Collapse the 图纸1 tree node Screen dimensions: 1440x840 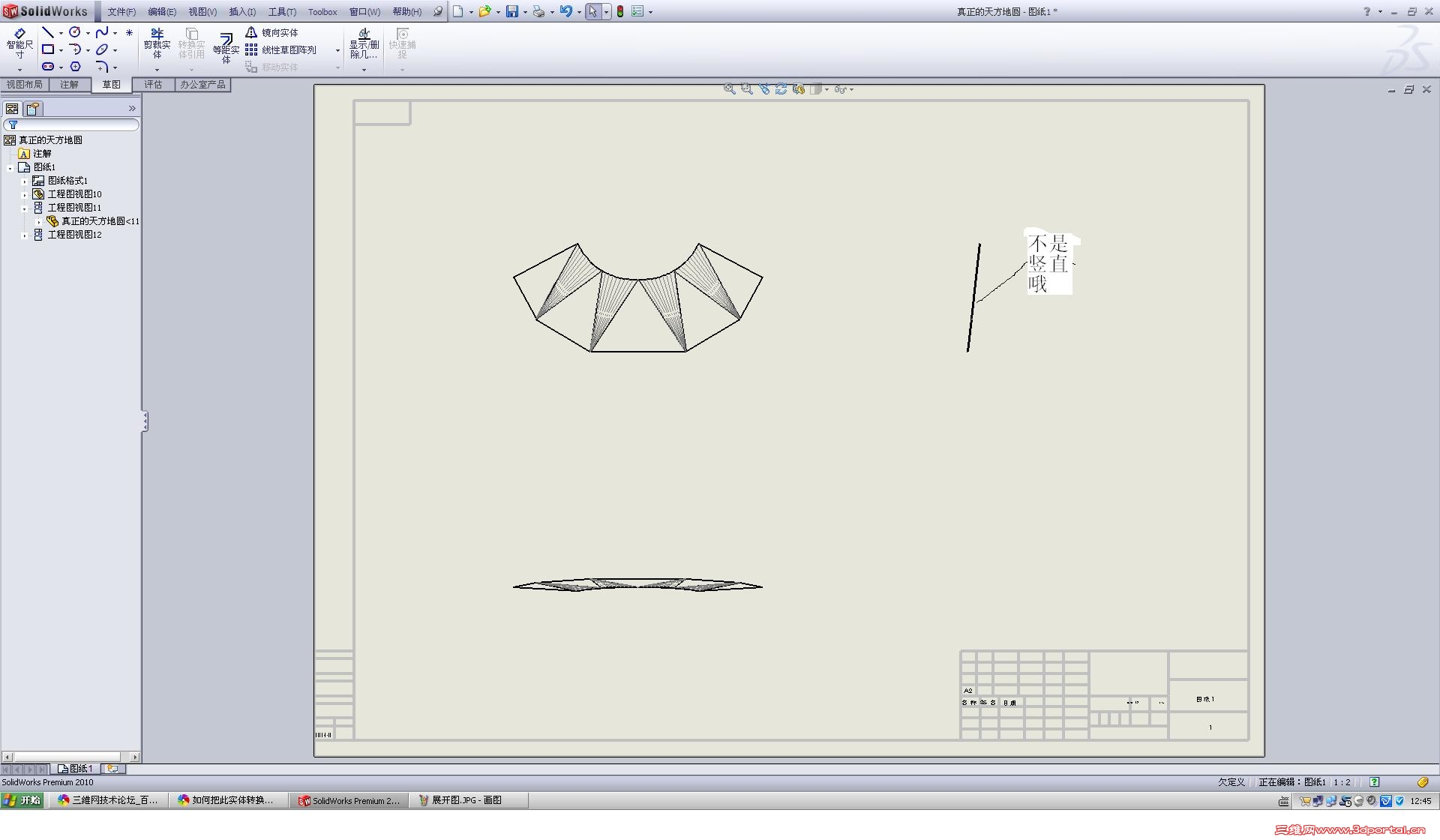coord(10,168)
